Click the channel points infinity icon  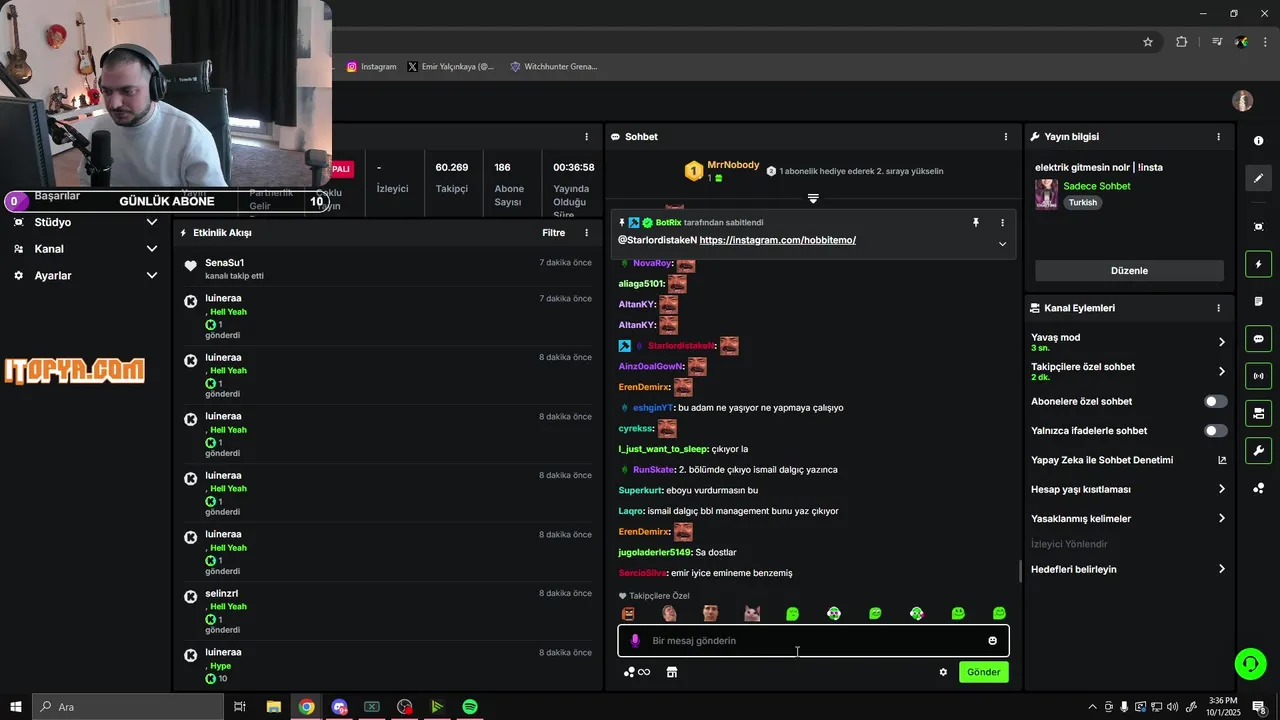click(637, 672)
